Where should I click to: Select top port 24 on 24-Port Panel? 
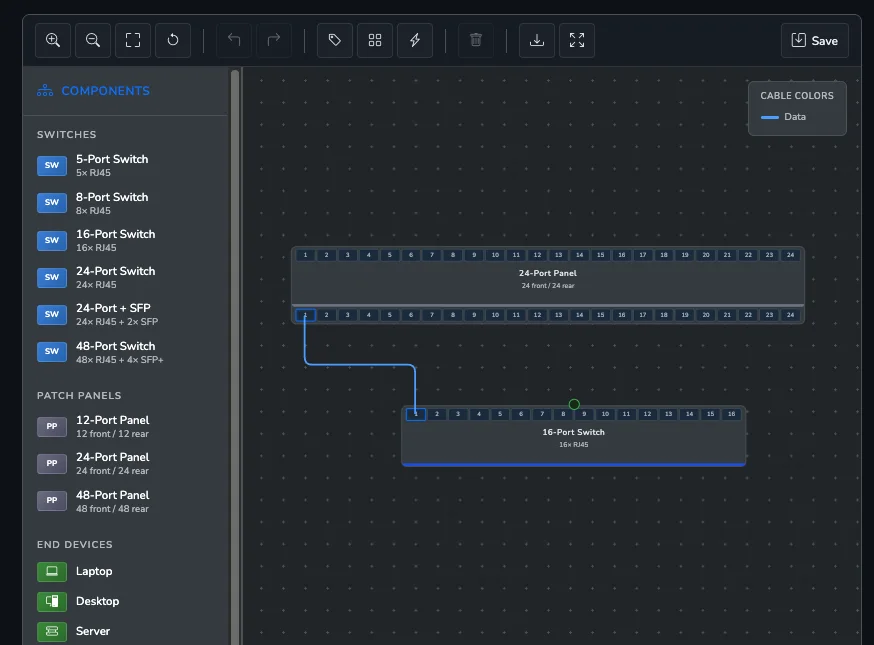tap(790, 255)
